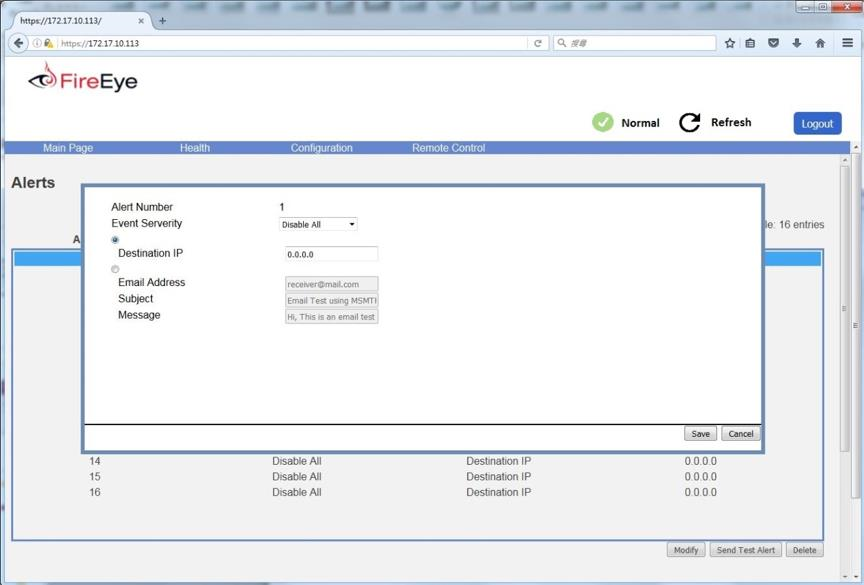Screen dimensions: 864x585
Task: Reload the page using address bar icon
Action: [x=538, y=43]
